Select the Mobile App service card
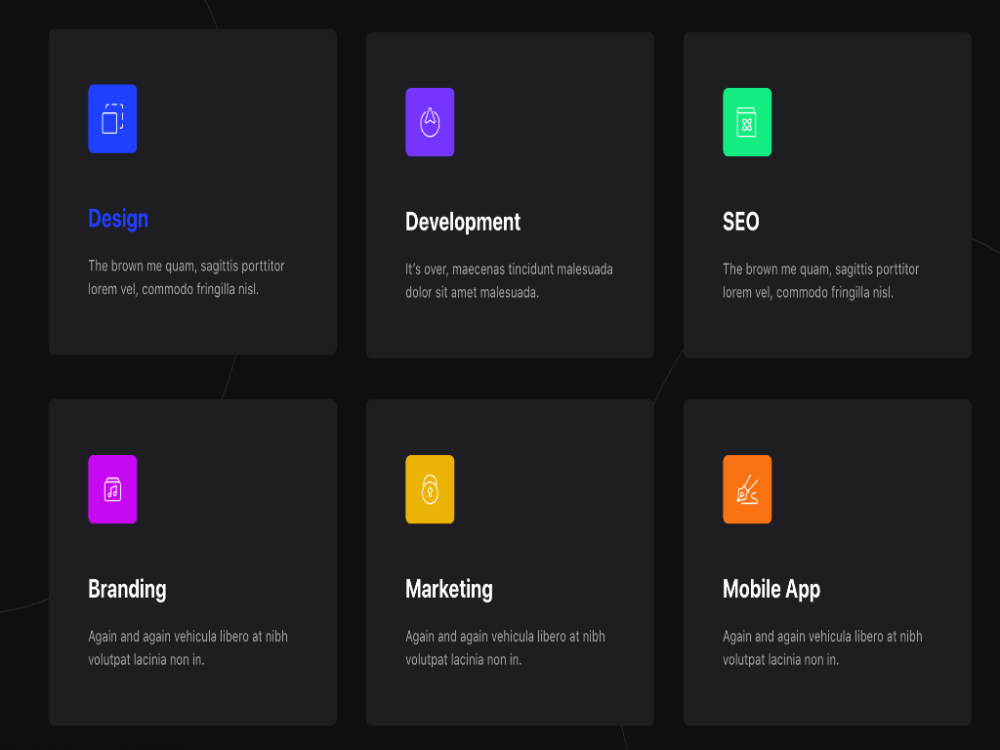 [x=827, y=560]
